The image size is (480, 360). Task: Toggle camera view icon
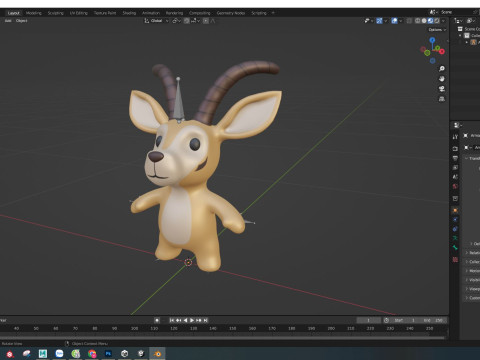(x=442, y=89)
